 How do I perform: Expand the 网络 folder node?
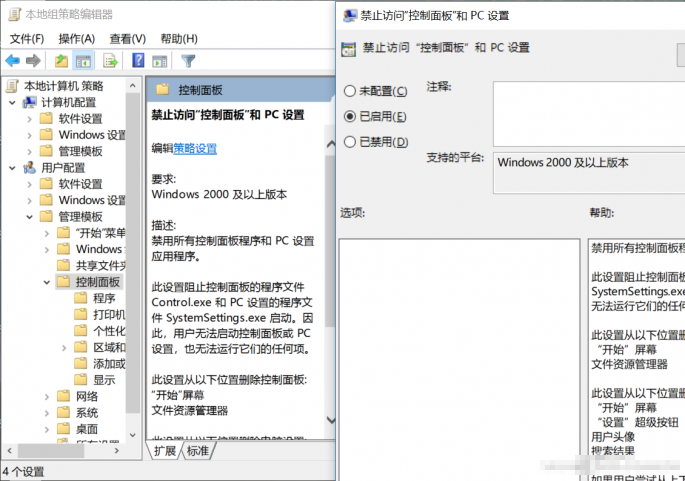pyautogui.click(x=47, y=396)
